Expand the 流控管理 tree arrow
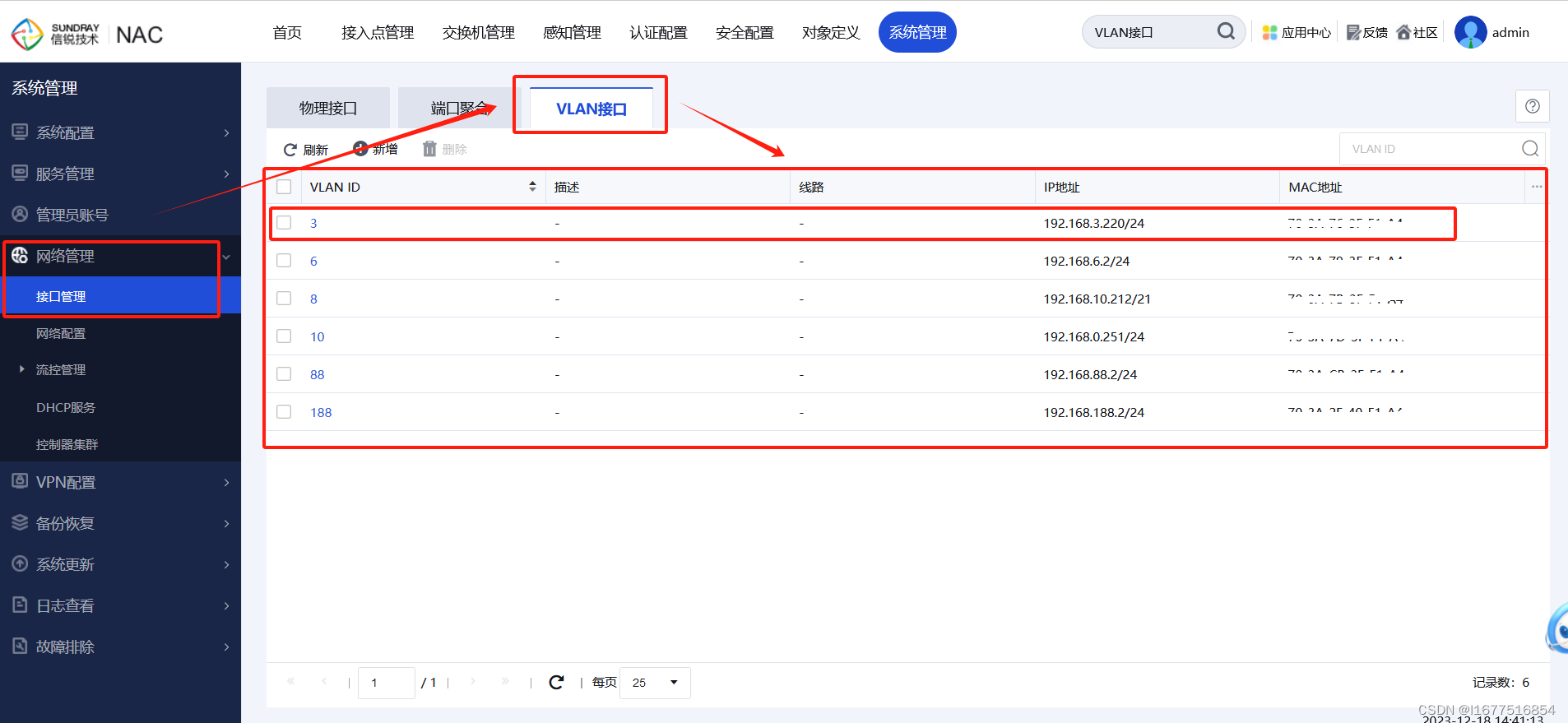Image resolution: width=1568 pixels, height=723 pixels. point(21,369)
